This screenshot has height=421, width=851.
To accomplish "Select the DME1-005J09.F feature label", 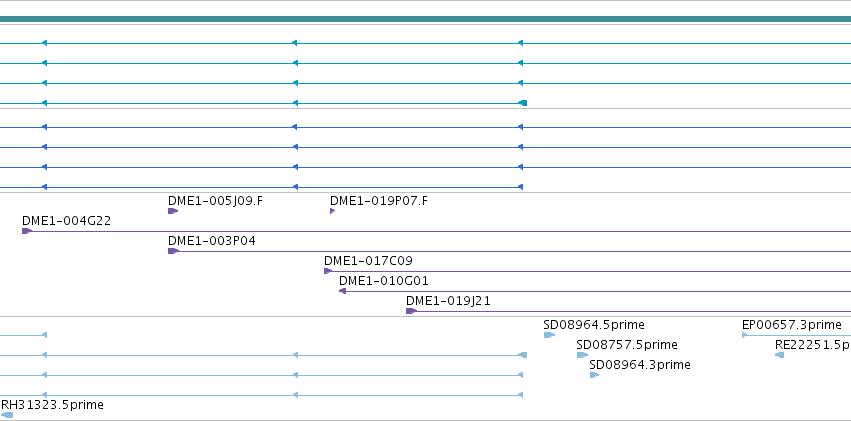I will point(215,201).
